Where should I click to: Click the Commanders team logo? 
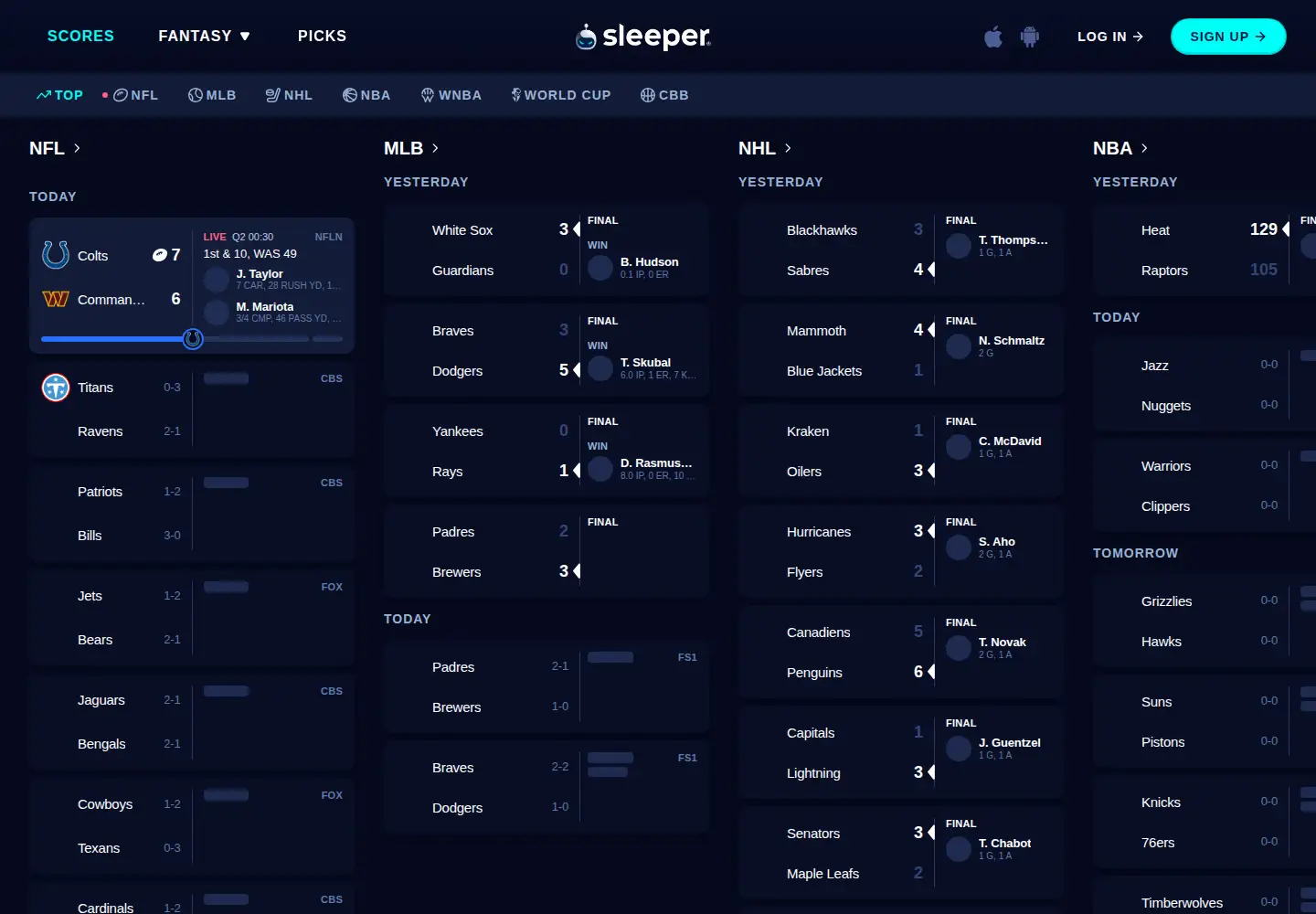point(56,299)
